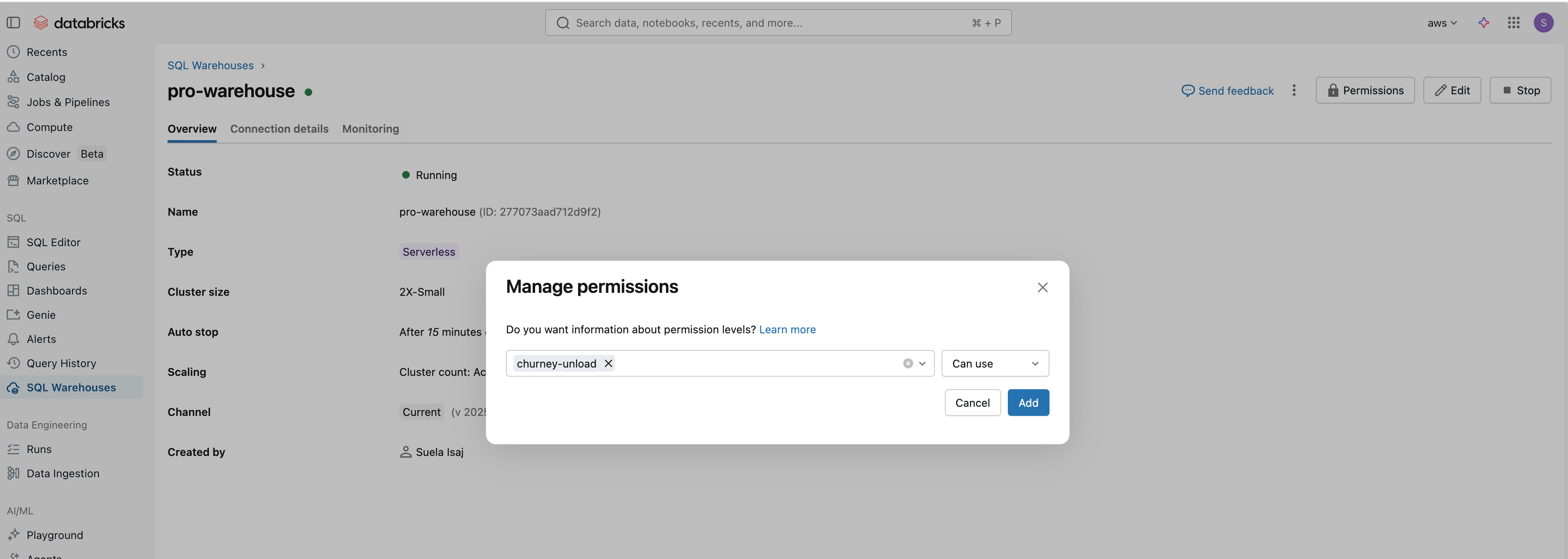The height and width of the screenshot is (559, 1568).
Task: Expand the principal selector chevron
Action: point(922,363)
